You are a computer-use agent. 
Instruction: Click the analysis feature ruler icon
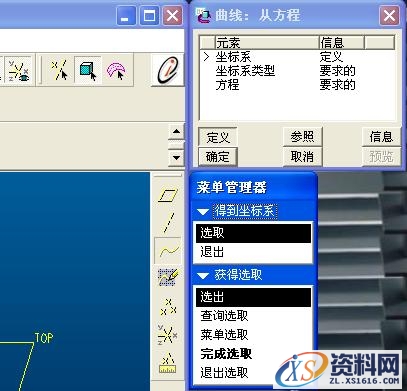coord(168,363)
